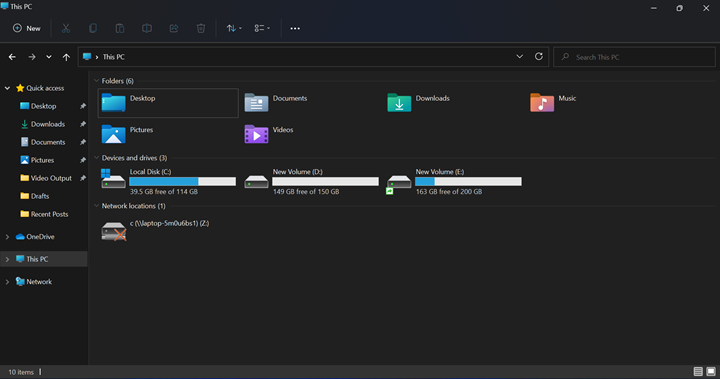This screenshot has height=379, width=720.
Task: Expand the OneDrive tree node
Action: 7,237
